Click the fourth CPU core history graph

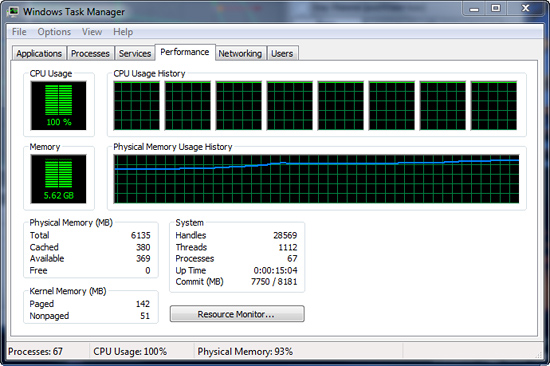290,106
